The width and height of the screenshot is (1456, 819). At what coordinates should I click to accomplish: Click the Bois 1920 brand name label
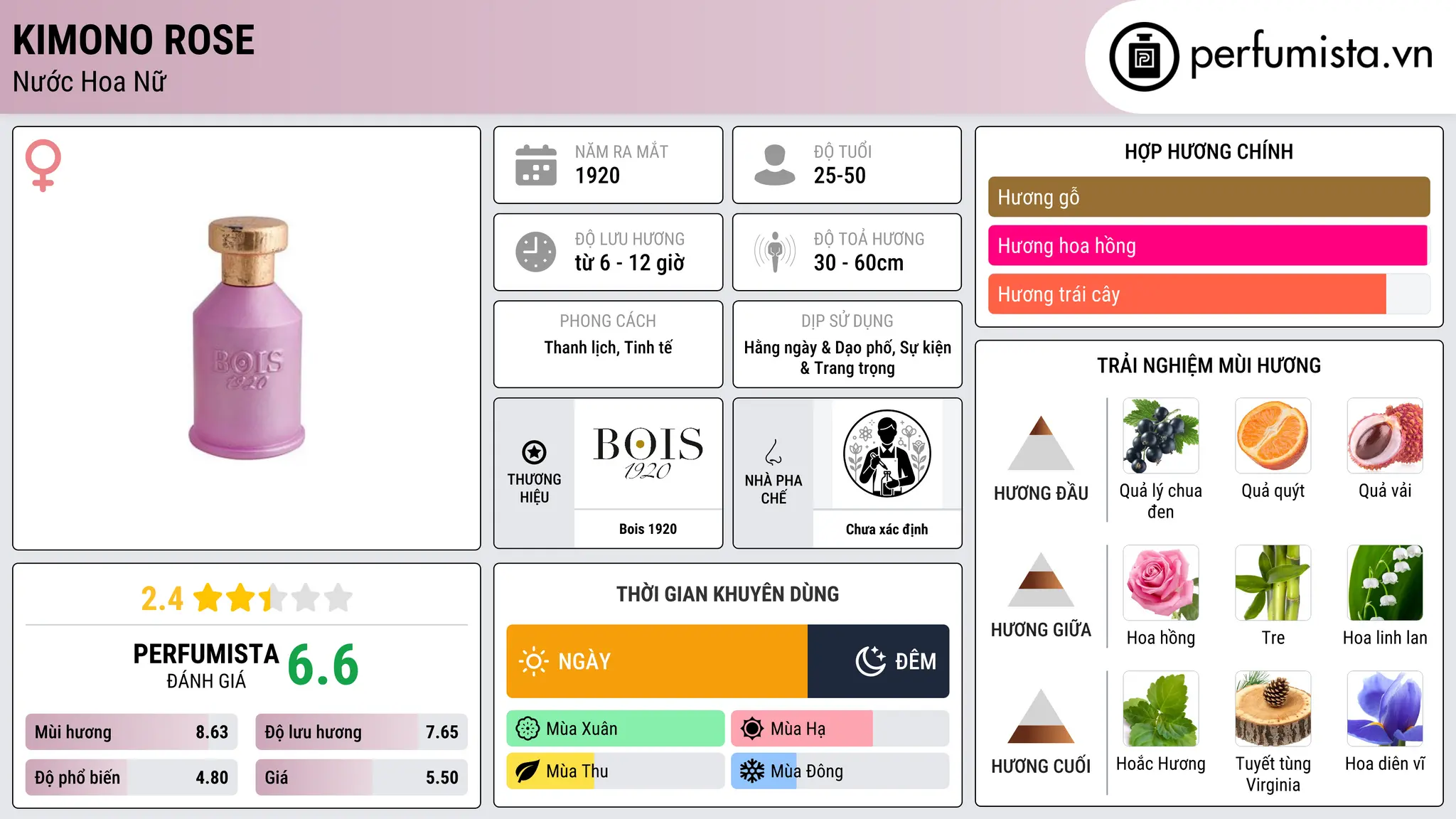[x=648, y=529]
